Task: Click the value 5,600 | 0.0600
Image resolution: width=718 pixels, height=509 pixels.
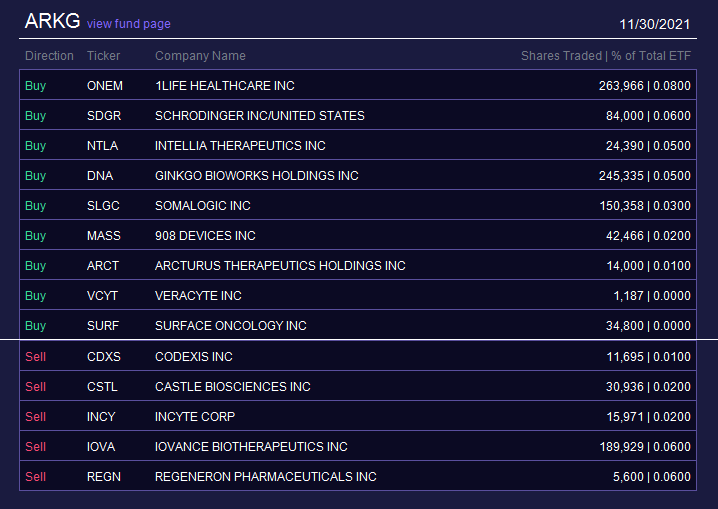Action: 652,477
